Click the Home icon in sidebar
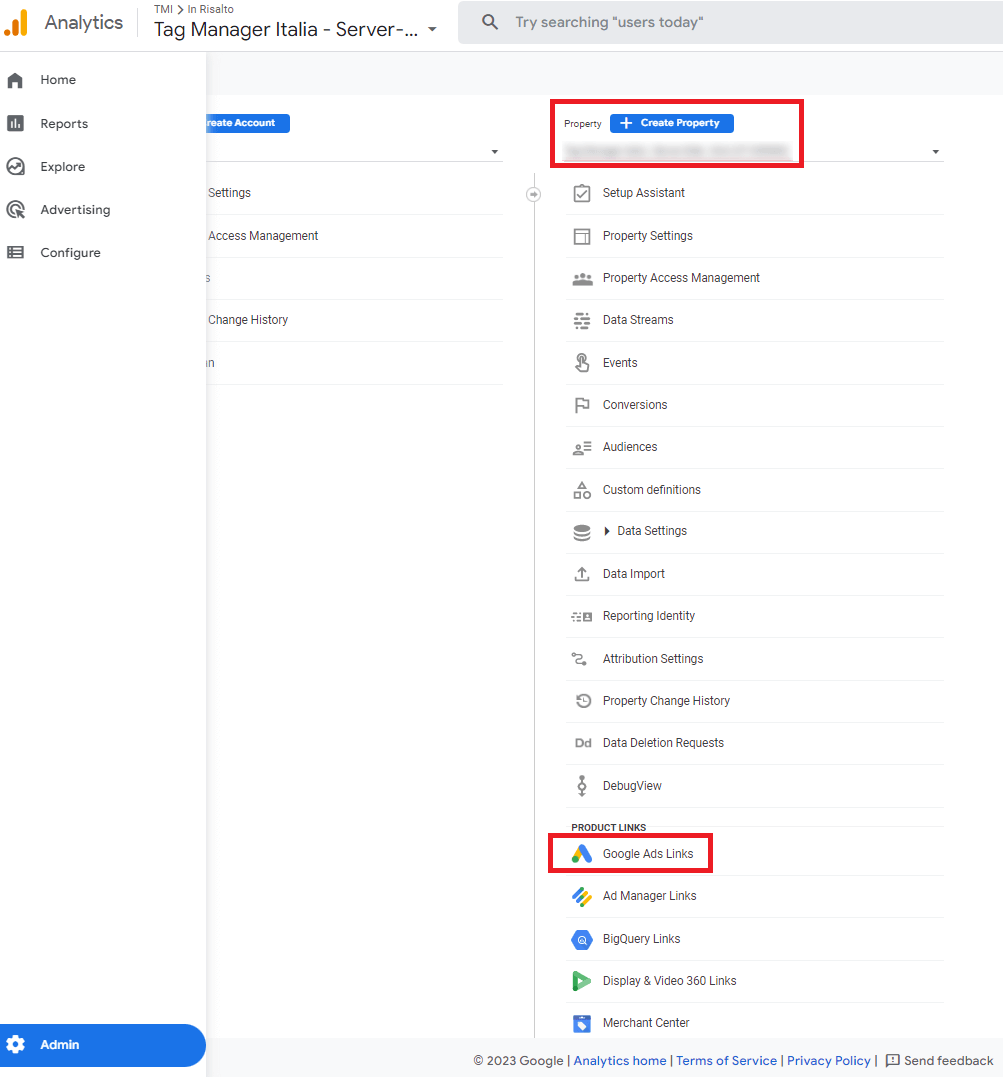The height and width of the screenshot is (1077, 1003). point(15,80)
